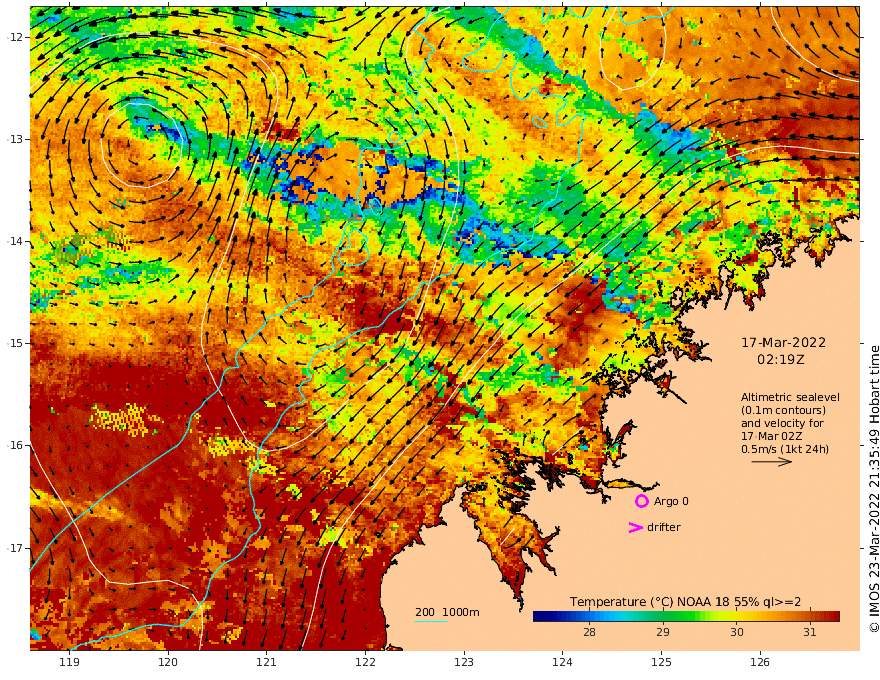Click the 'drifter' legend label
The width and height of the screenshot is (880, 680).
coord(664,527)
